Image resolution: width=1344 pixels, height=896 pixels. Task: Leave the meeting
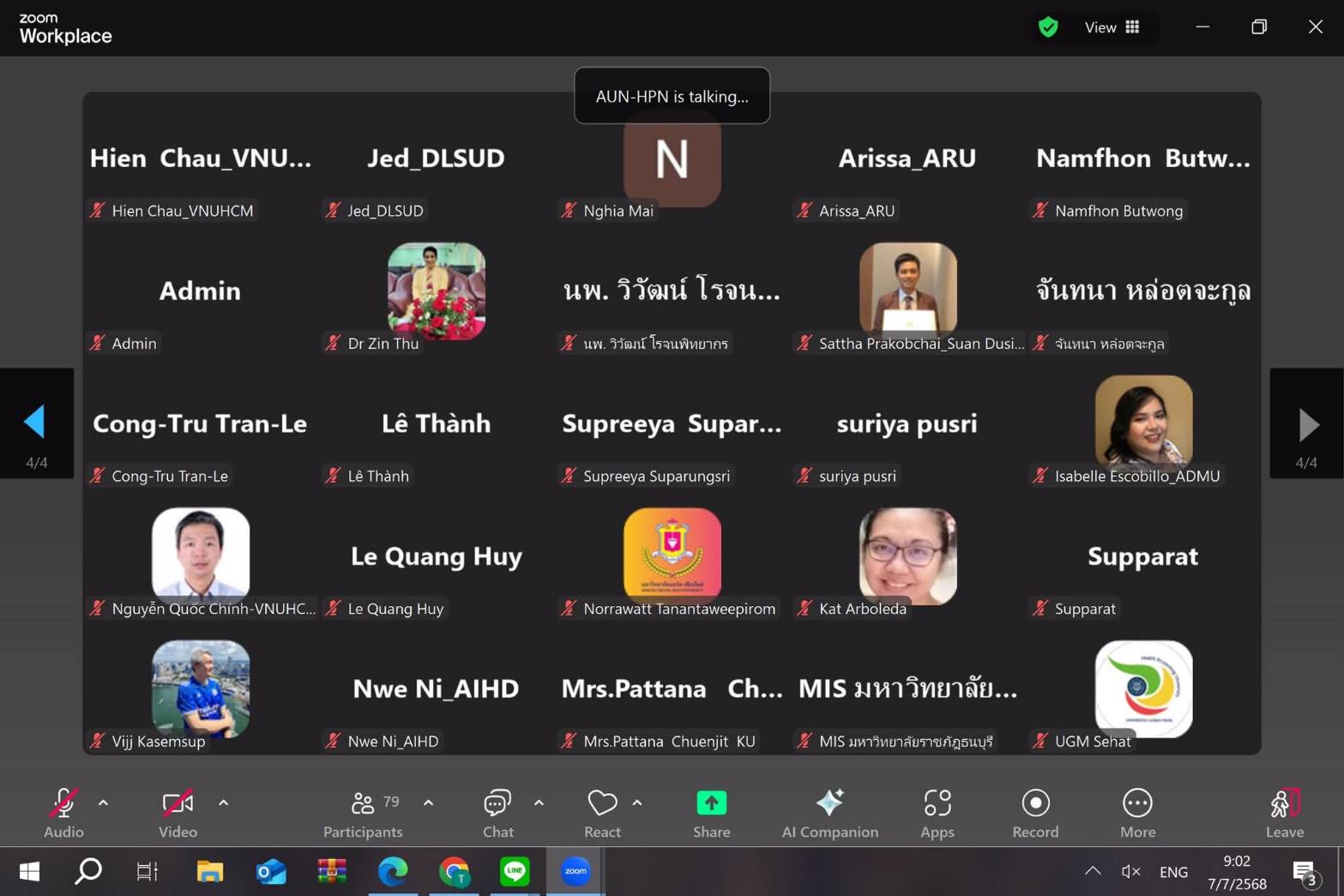click(x=1284, y=813)
